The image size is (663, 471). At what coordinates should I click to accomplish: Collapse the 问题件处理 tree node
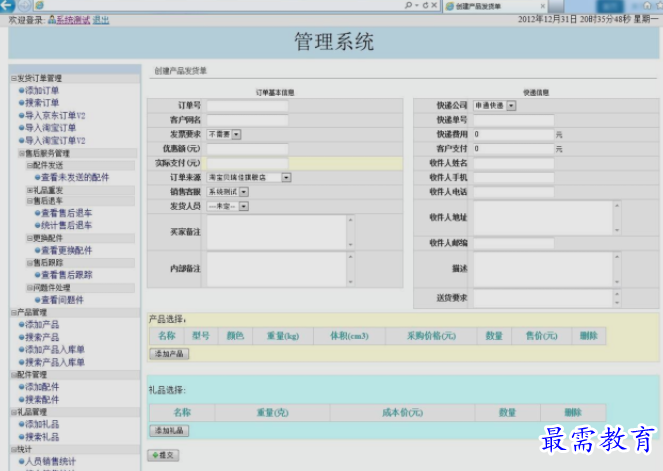30,288
